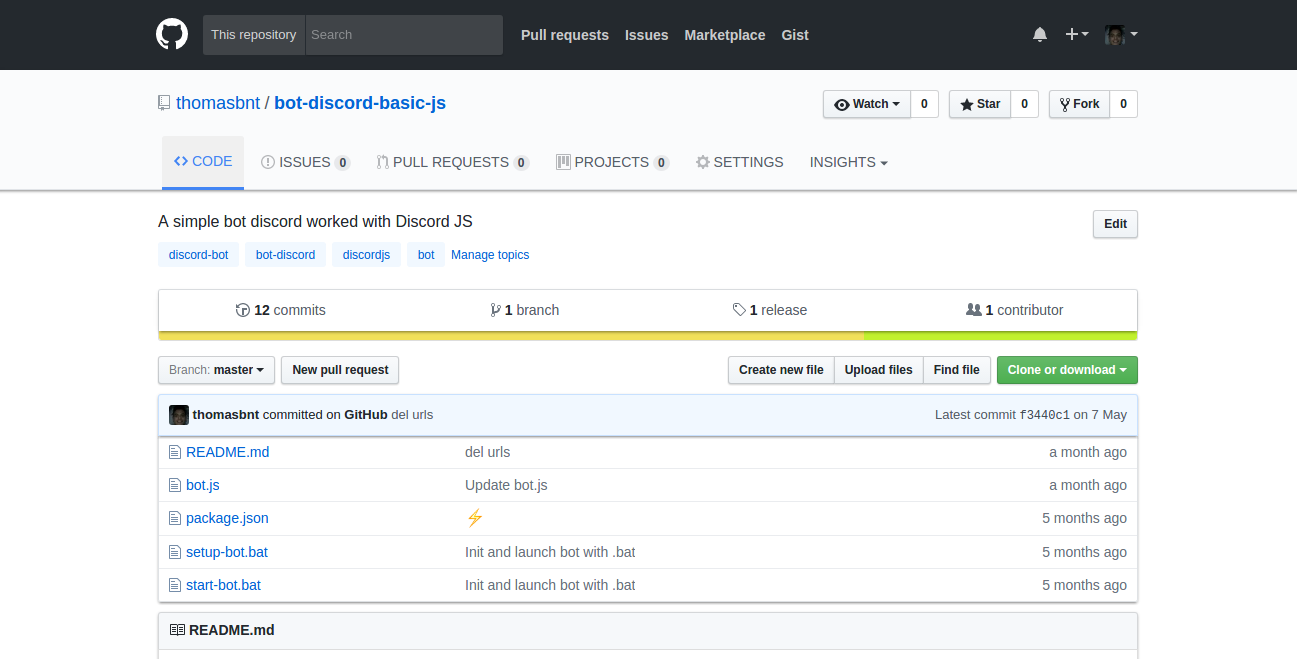Click the Watch count number
This screenshot has height=659, width=1297.
pyautogui.click(x=924, y=104)
